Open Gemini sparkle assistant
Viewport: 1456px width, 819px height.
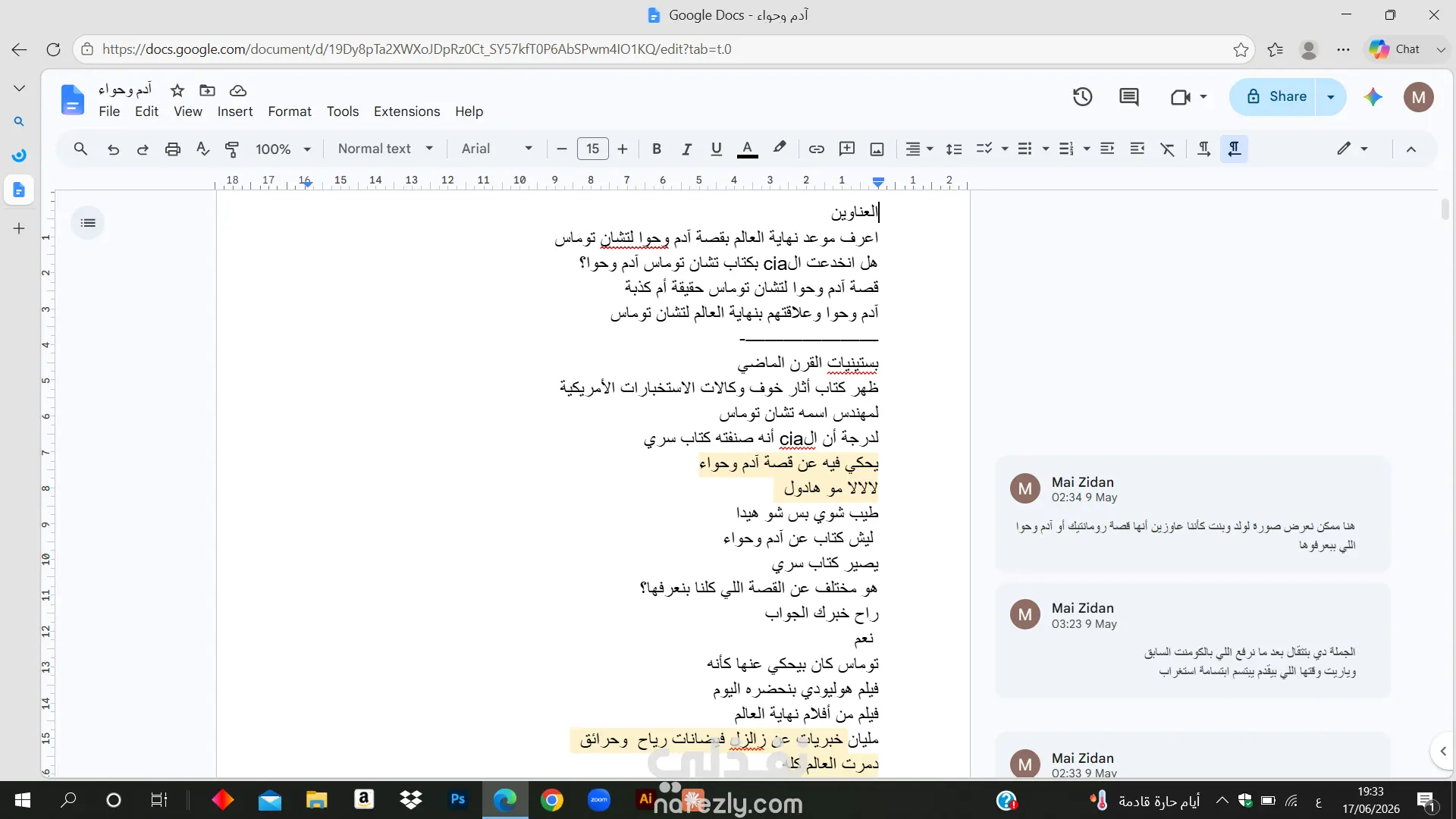pos(1373,96)
